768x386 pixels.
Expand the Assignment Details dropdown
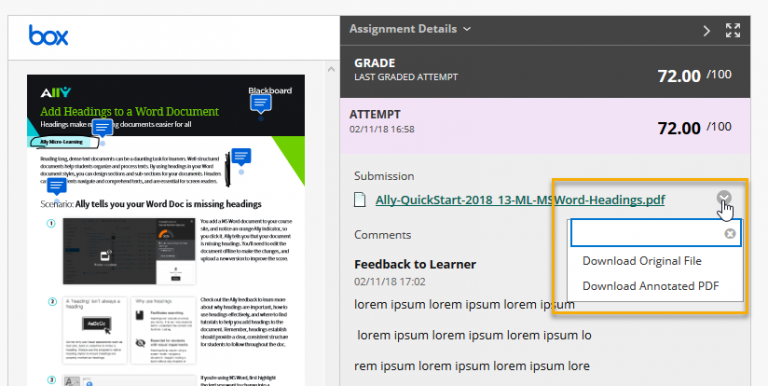[x=410, y=29]
